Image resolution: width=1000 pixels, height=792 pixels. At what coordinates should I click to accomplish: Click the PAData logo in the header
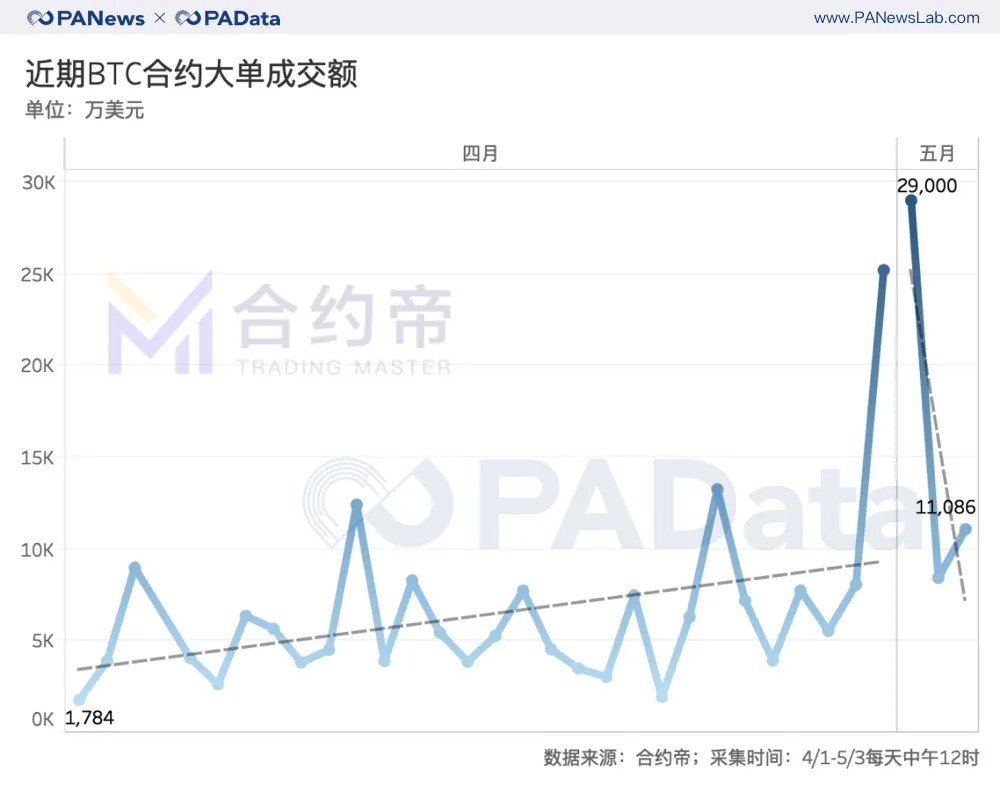tap(228, 18)
